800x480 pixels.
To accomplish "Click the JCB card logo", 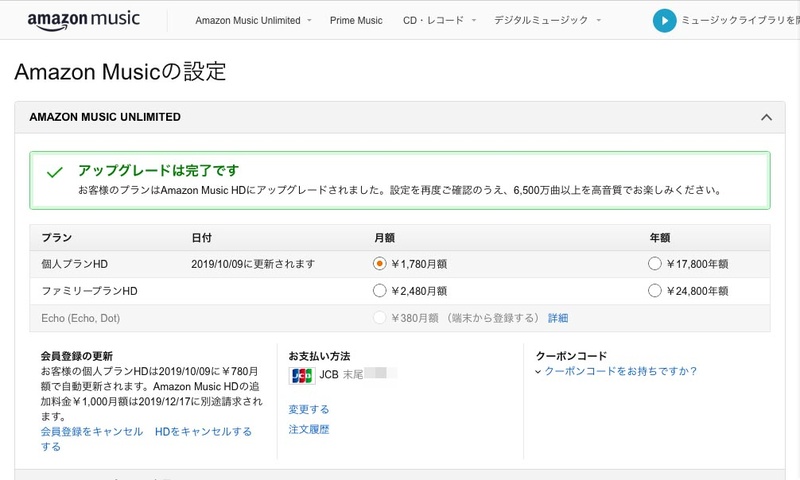I will pyautogui.click(x=302, y=376).
